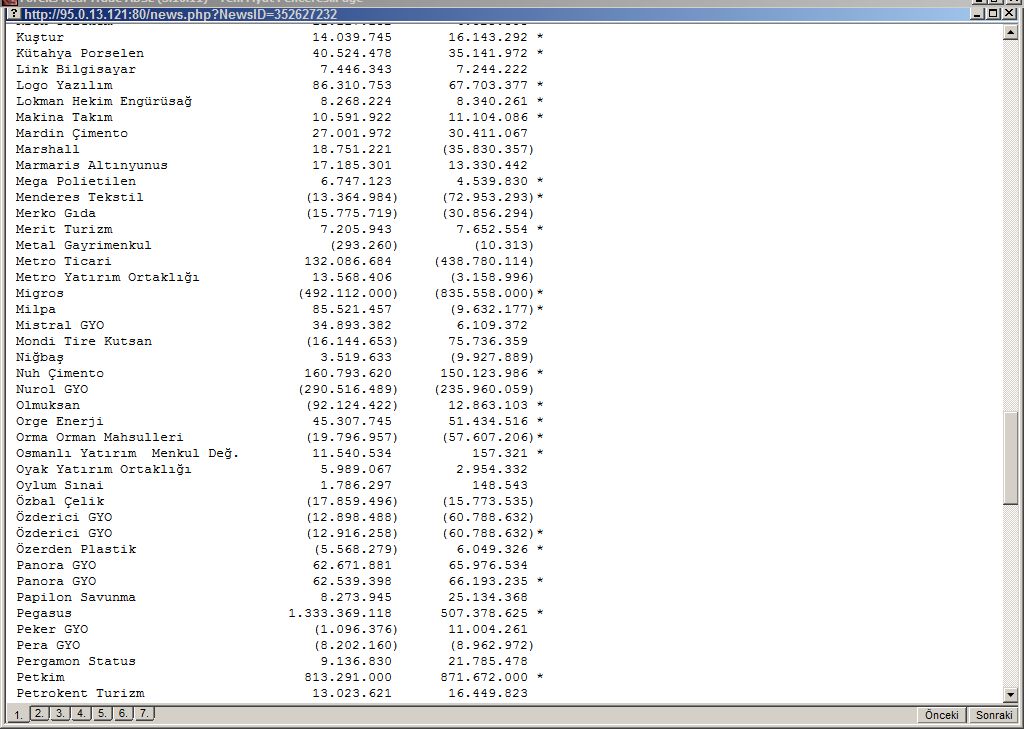
Task: Select the Orge Enerji entry
Action: [60, 421]
